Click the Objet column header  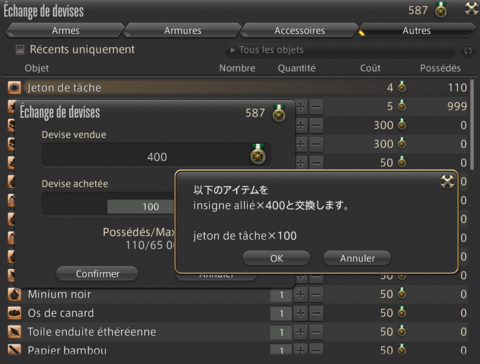pos(36,68)
